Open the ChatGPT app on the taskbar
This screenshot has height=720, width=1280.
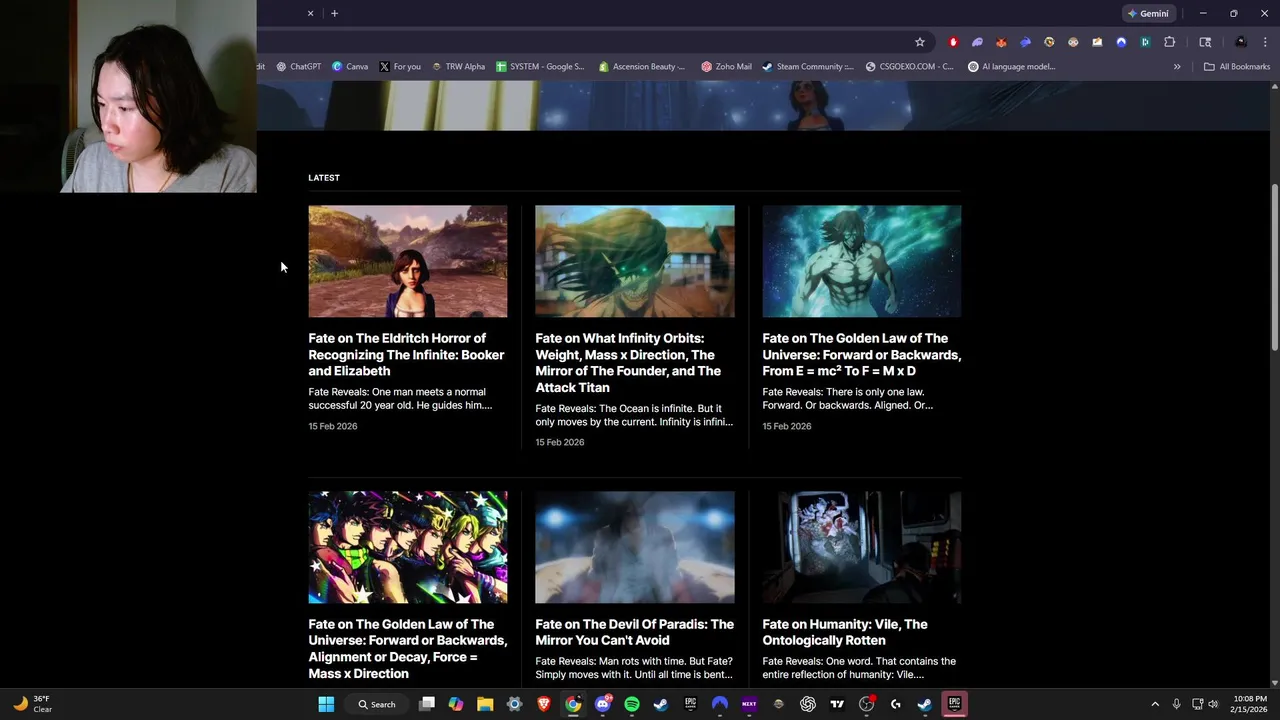click(x=808, y=704)
